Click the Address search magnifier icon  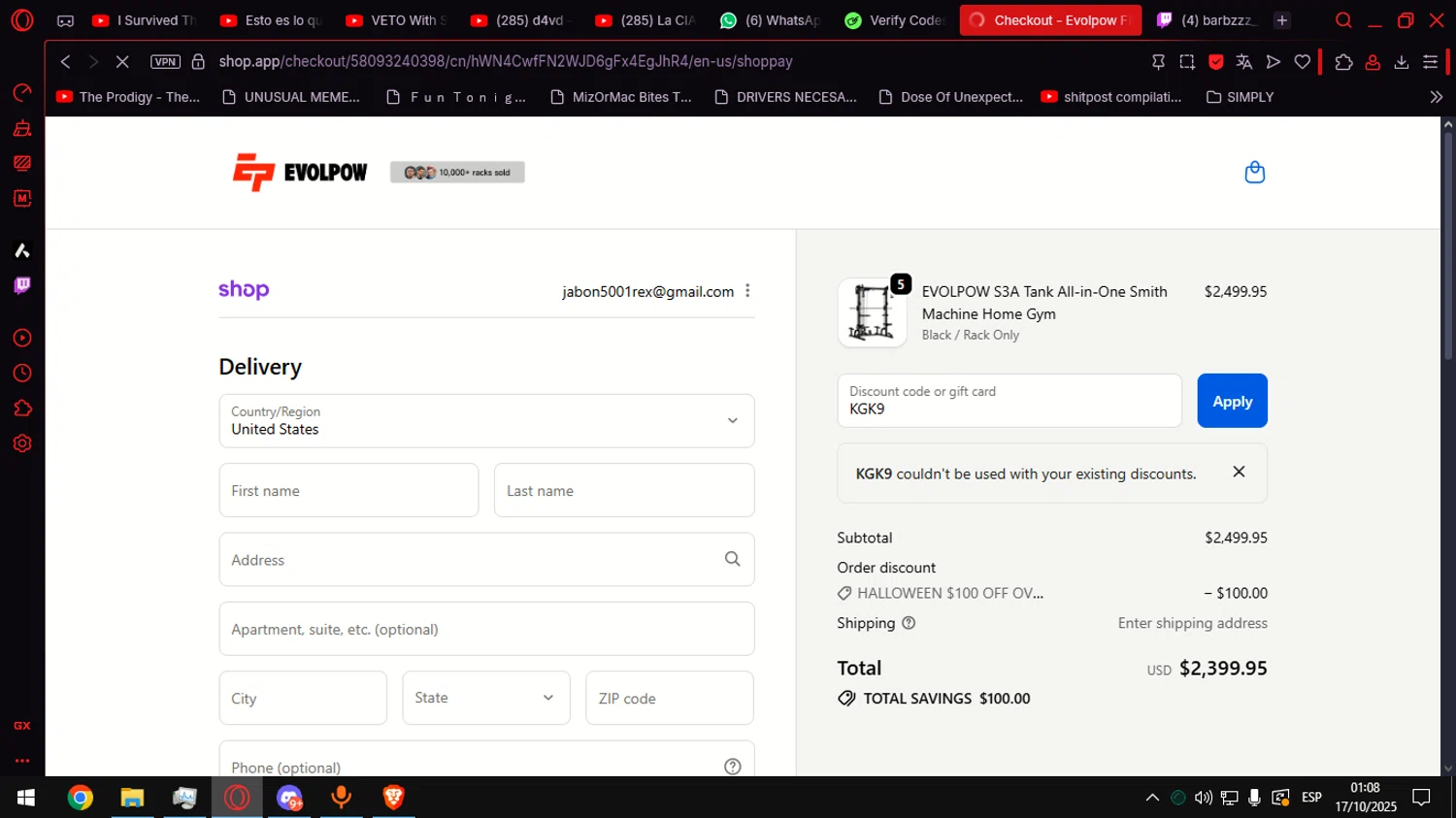(x=733, y=559)
